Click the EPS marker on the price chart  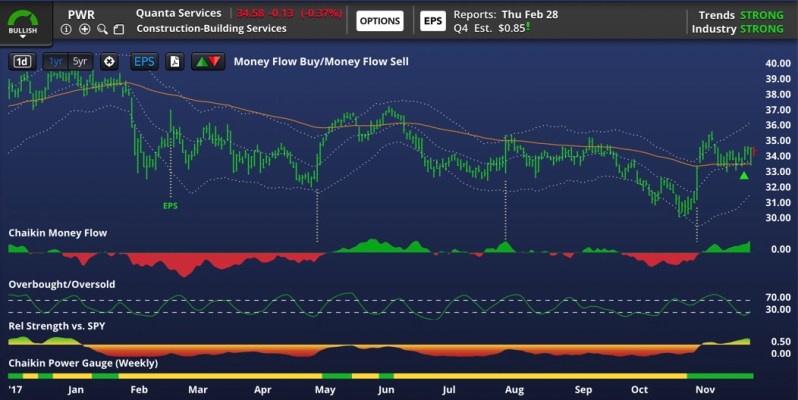click(x=170, y=205)
